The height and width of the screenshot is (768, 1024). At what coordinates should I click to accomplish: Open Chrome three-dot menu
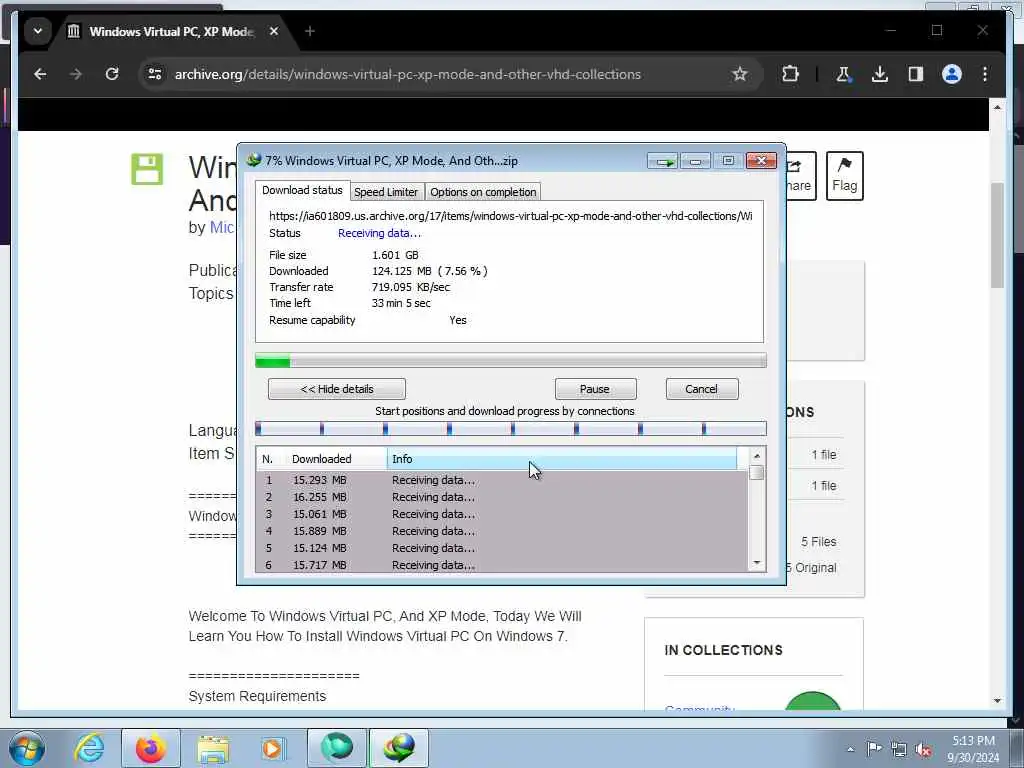pyautogui.click(x=985, y=74)
